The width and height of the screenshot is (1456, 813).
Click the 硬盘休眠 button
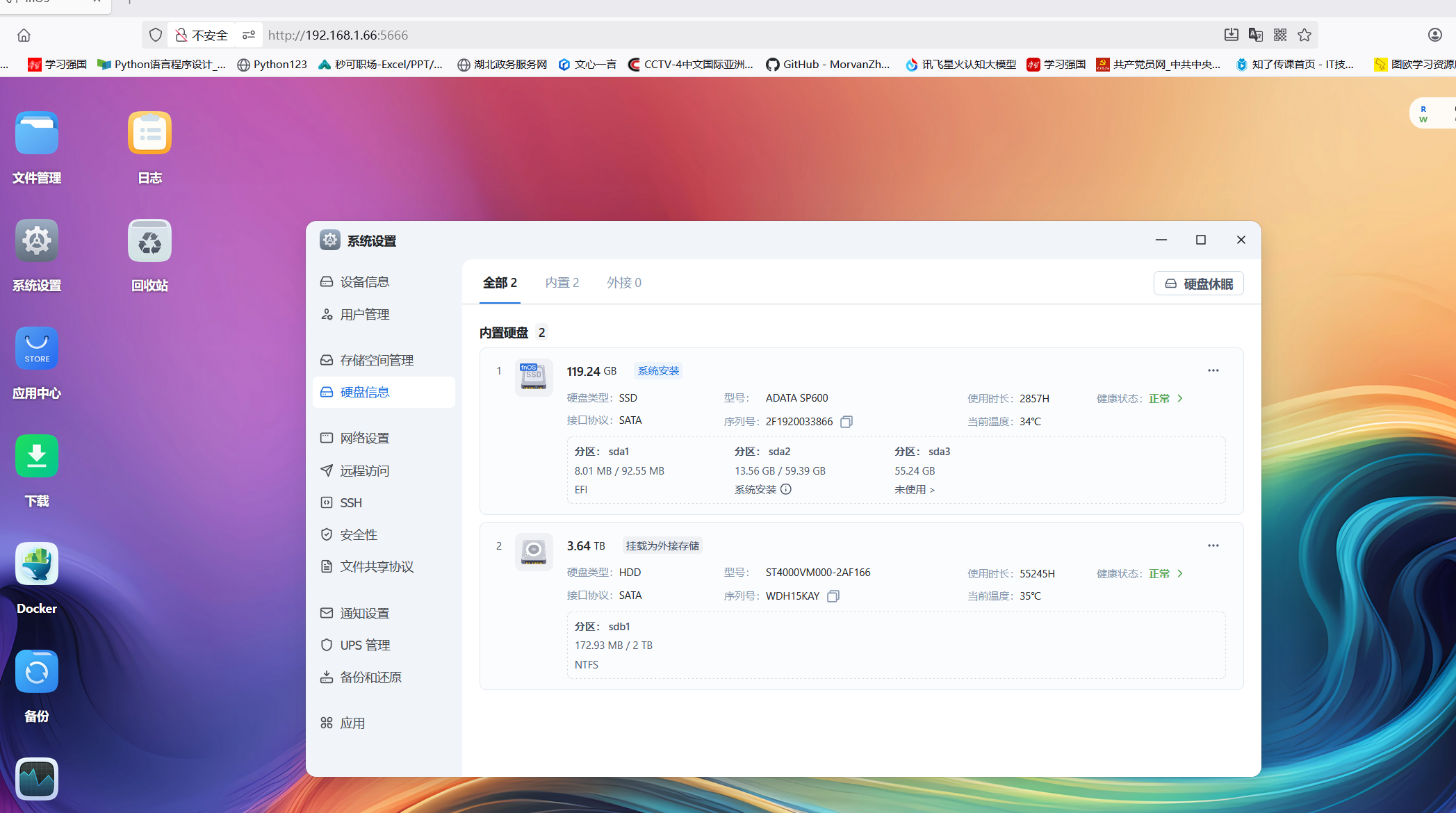tap(1198, 284)
